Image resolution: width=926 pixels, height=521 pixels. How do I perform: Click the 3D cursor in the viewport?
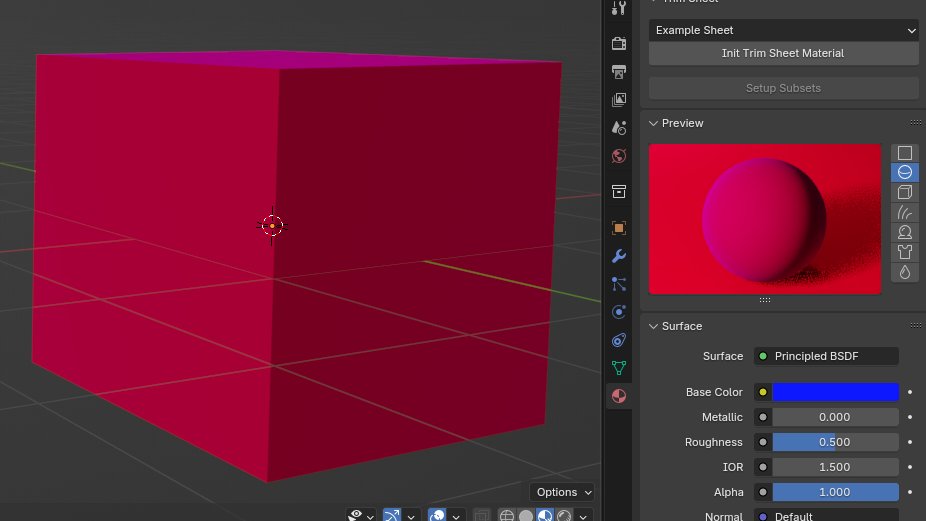point(272,226)
